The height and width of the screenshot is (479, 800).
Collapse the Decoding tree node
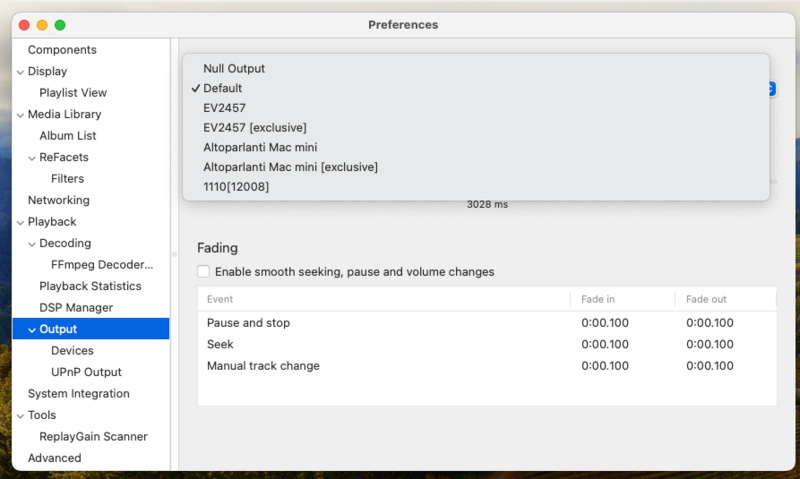click(32, 244)
